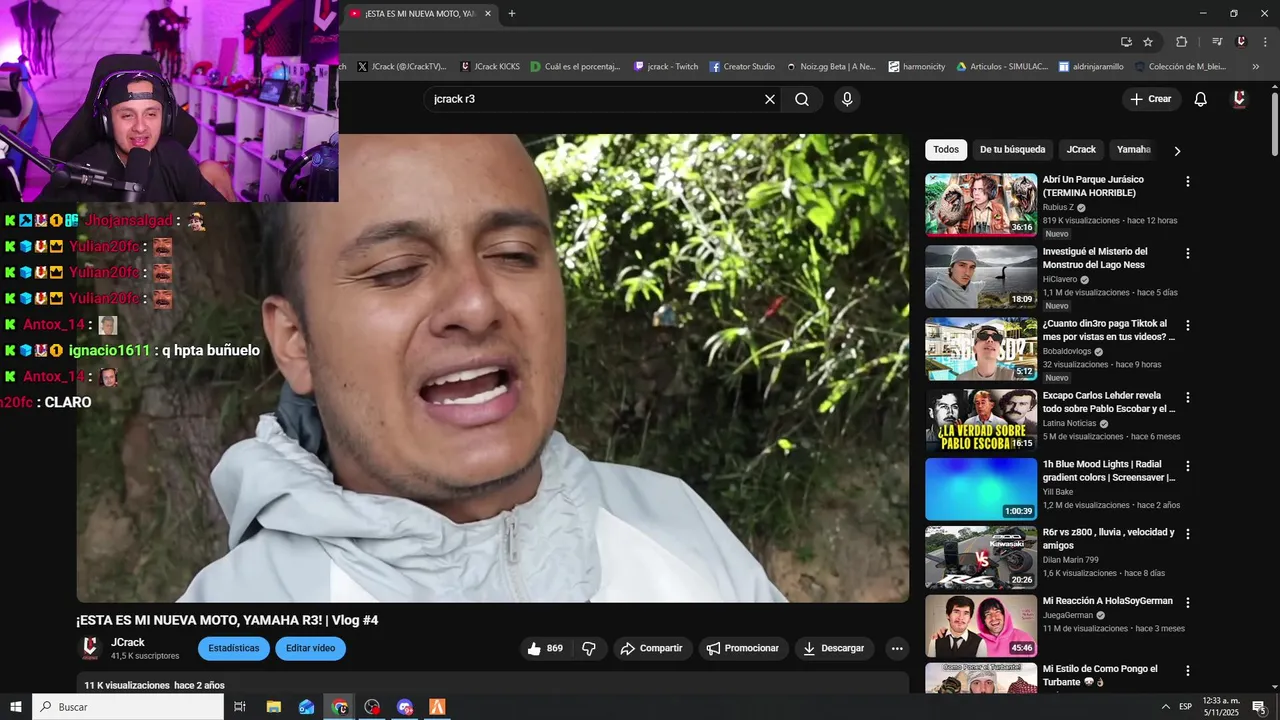This screenshot has height=720, width=1280.
Task: Open options for Tiktok din3ro video
Action: (1188, 326)
